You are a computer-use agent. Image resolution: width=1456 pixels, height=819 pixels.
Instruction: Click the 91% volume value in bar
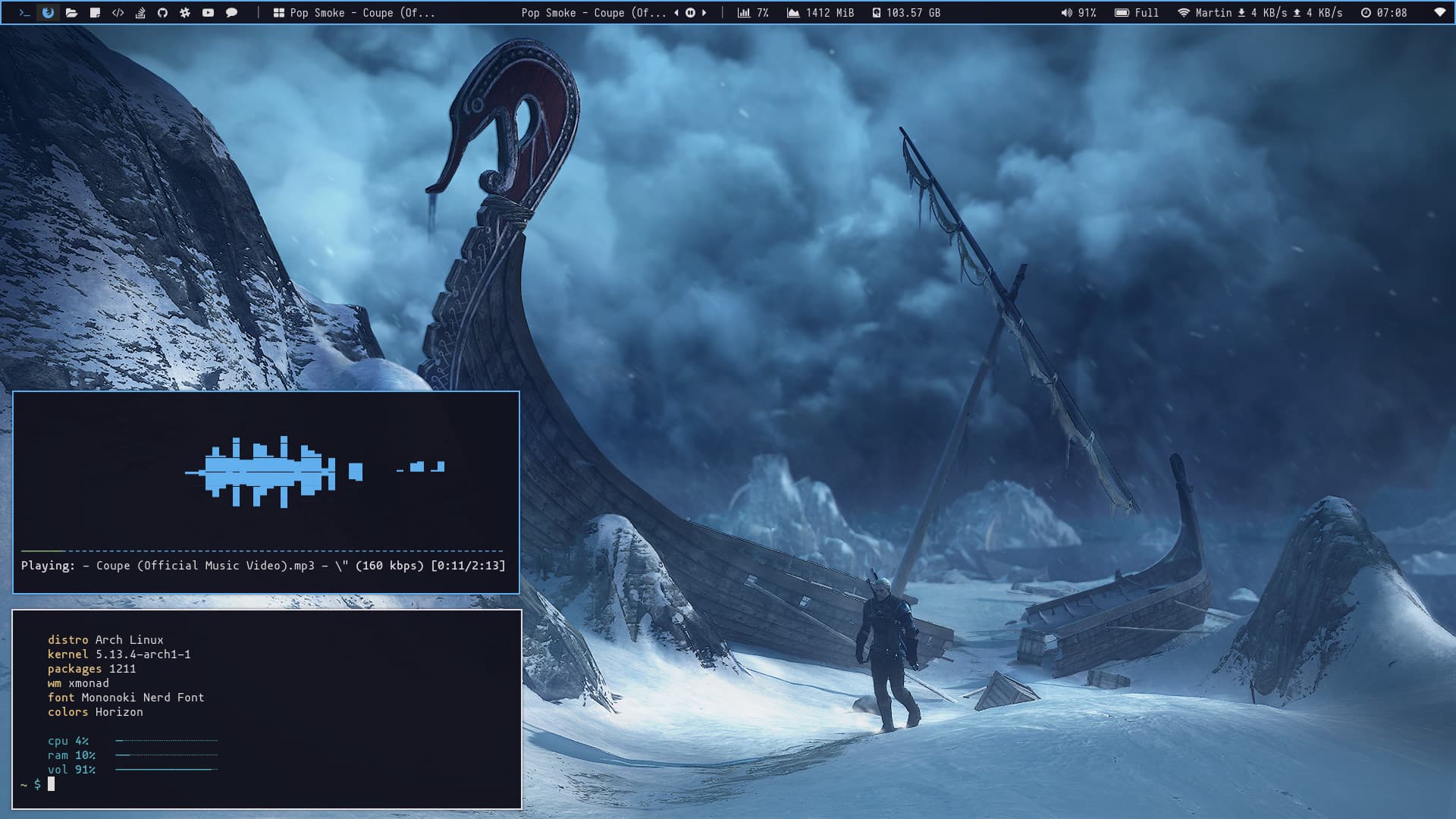tap(1087, 13)
